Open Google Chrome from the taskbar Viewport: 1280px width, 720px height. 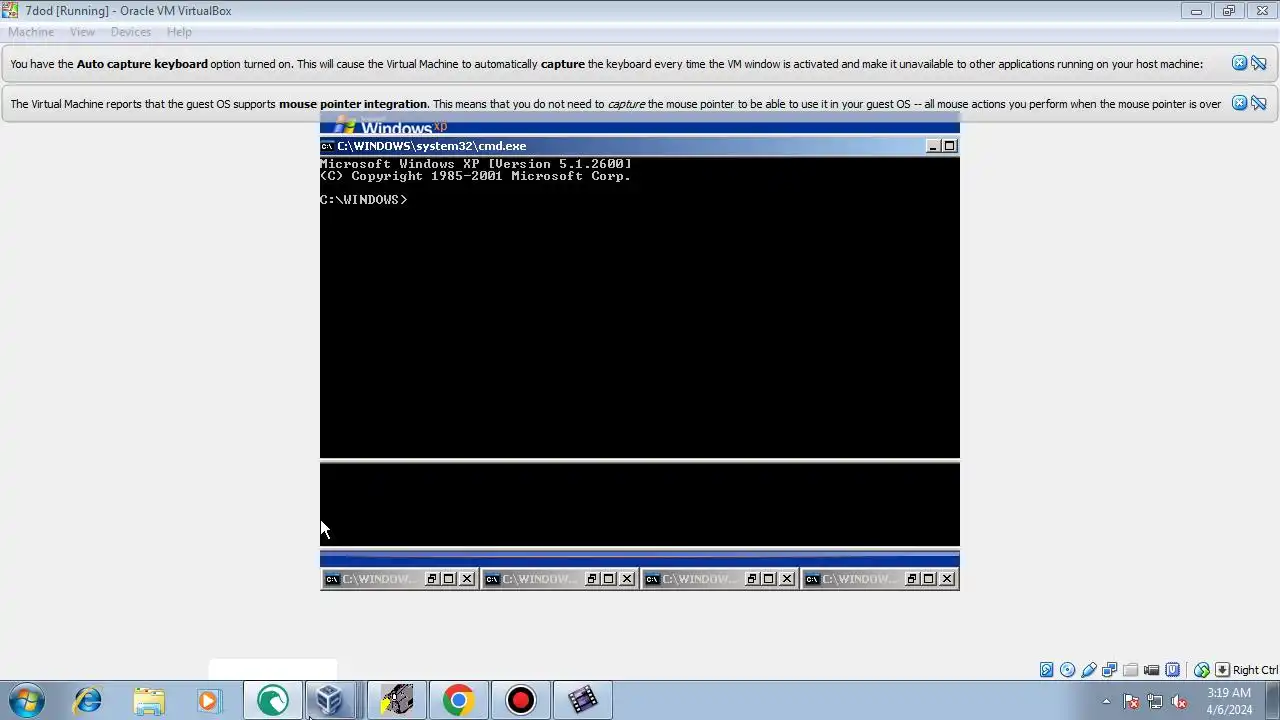[458, 700]
